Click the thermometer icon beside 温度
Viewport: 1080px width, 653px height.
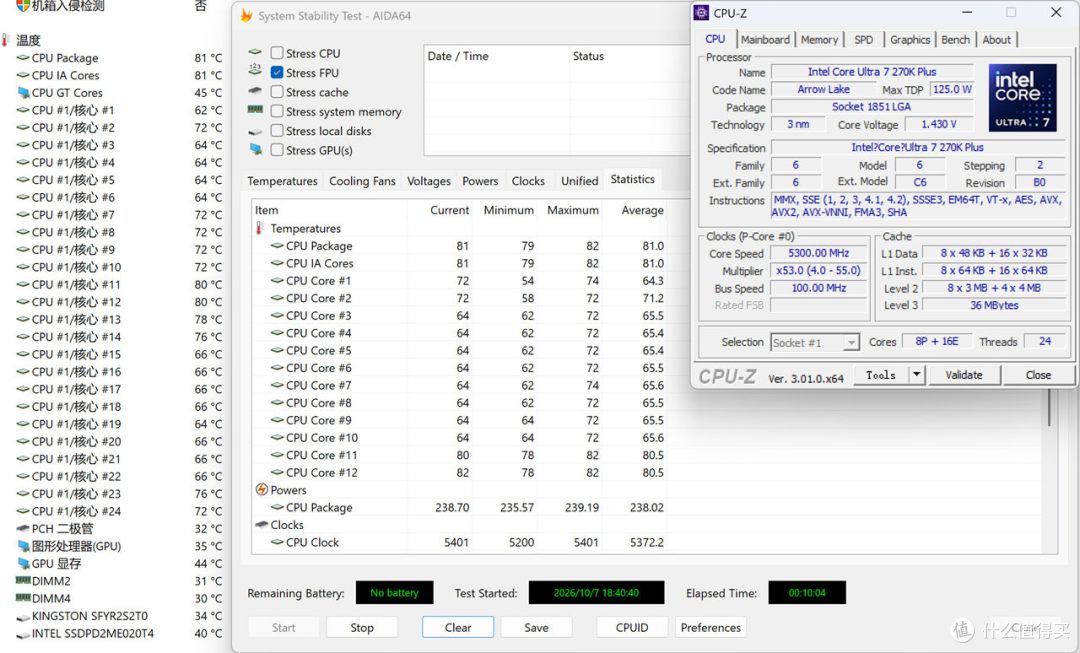6,40
